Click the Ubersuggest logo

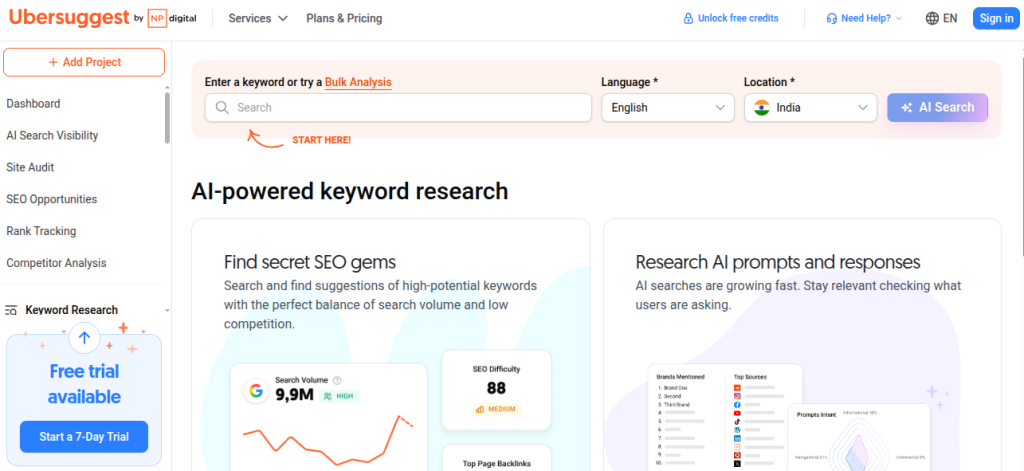pos(70,18)
